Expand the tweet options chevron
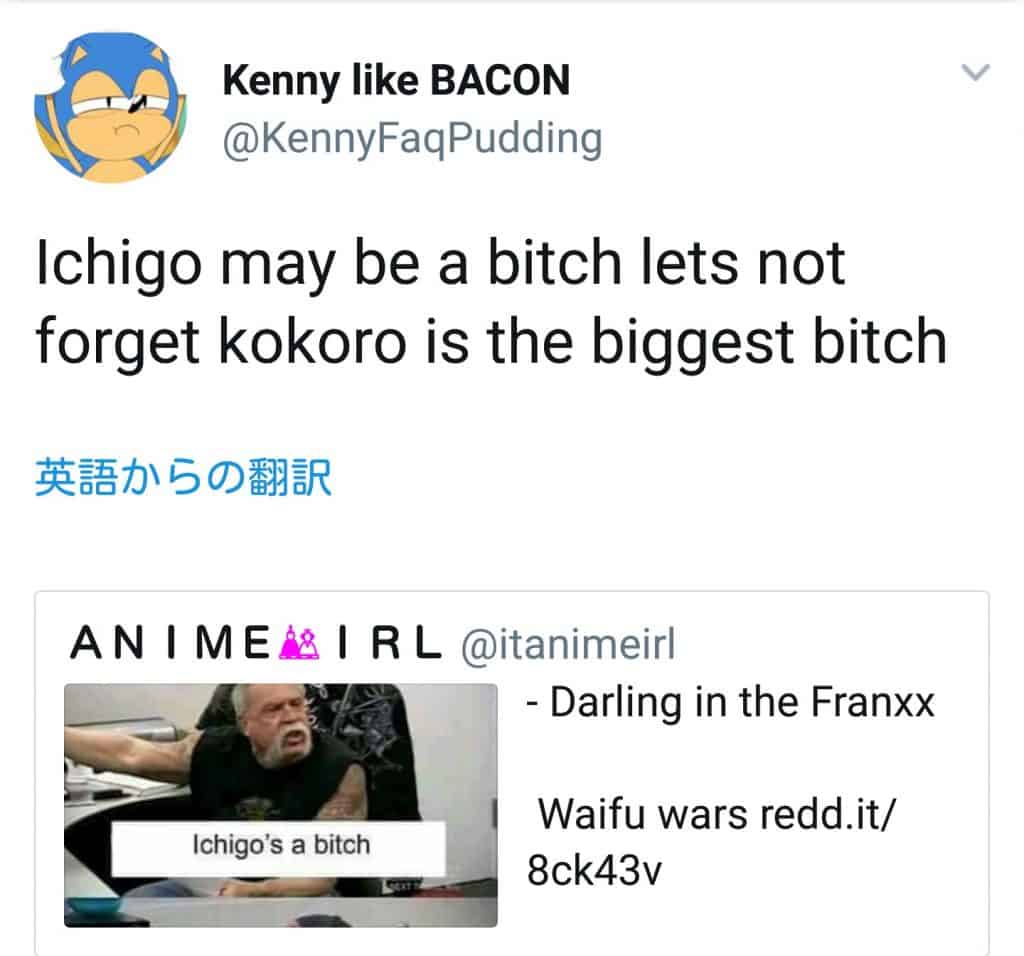The height and width of the screenshot is (956, 1024). (x=976, y=71)
